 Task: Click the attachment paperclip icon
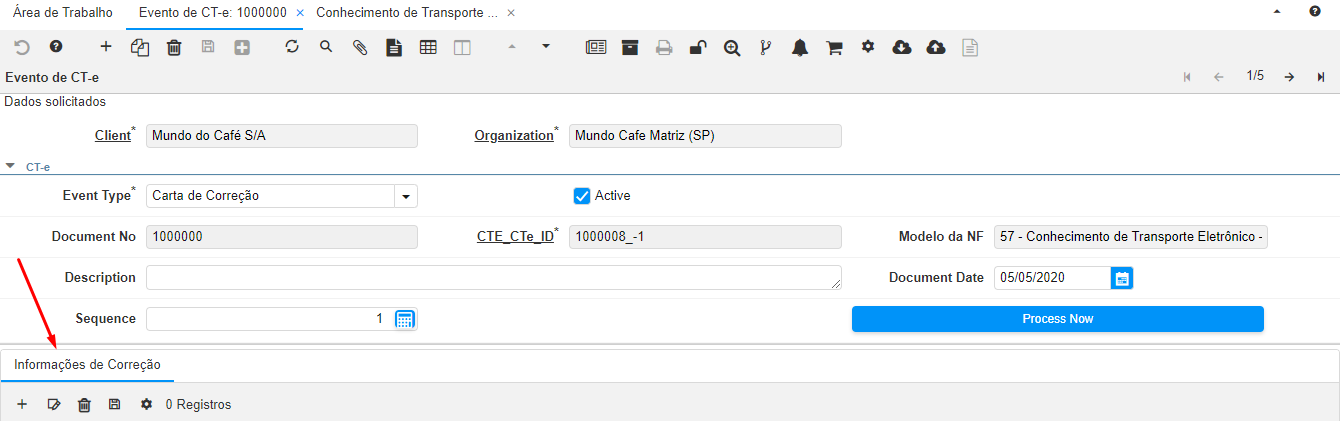tap(360, 47)
